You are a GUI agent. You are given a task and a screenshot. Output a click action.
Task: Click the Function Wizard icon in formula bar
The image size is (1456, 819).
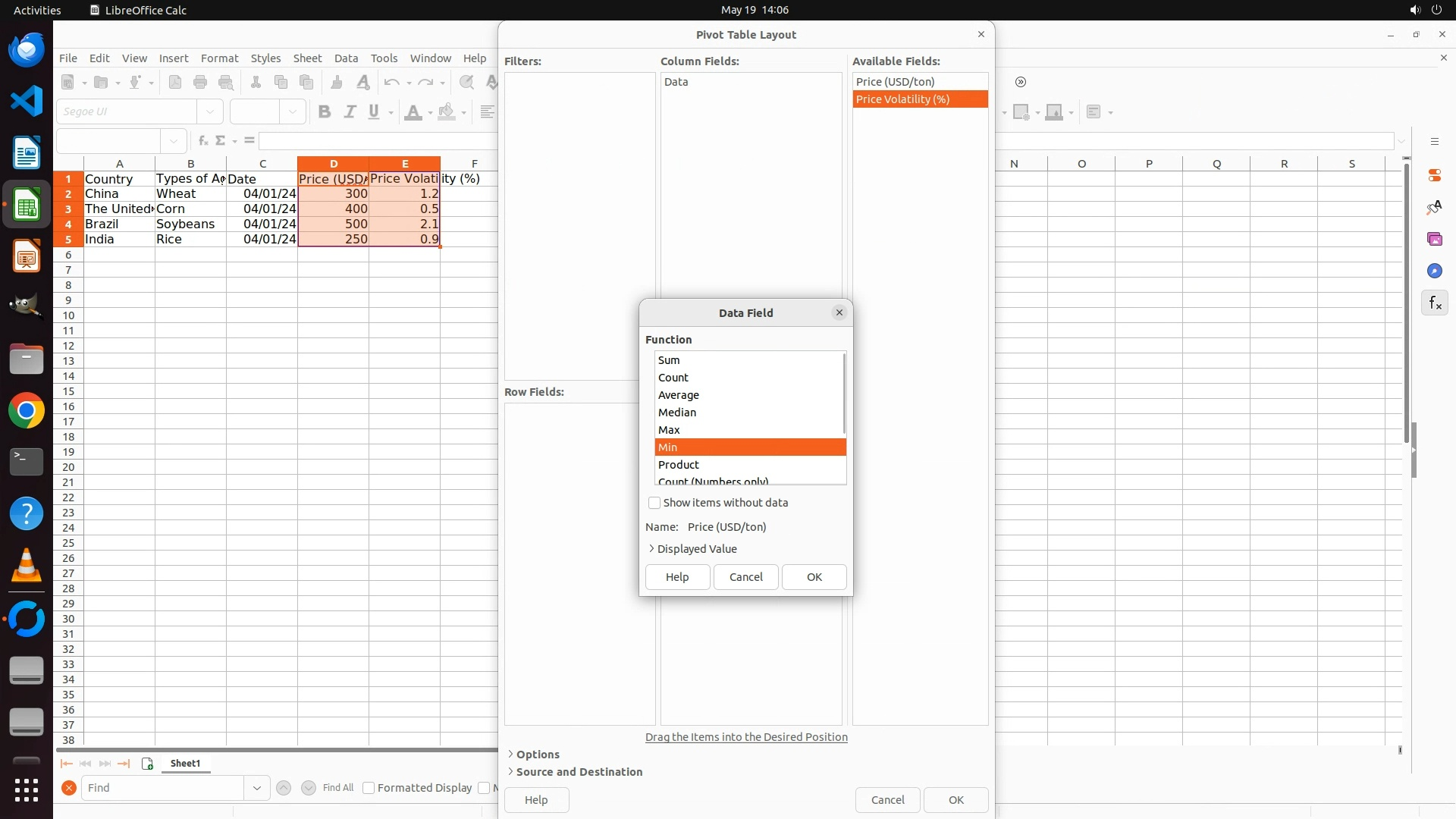(x=202, y=141)
